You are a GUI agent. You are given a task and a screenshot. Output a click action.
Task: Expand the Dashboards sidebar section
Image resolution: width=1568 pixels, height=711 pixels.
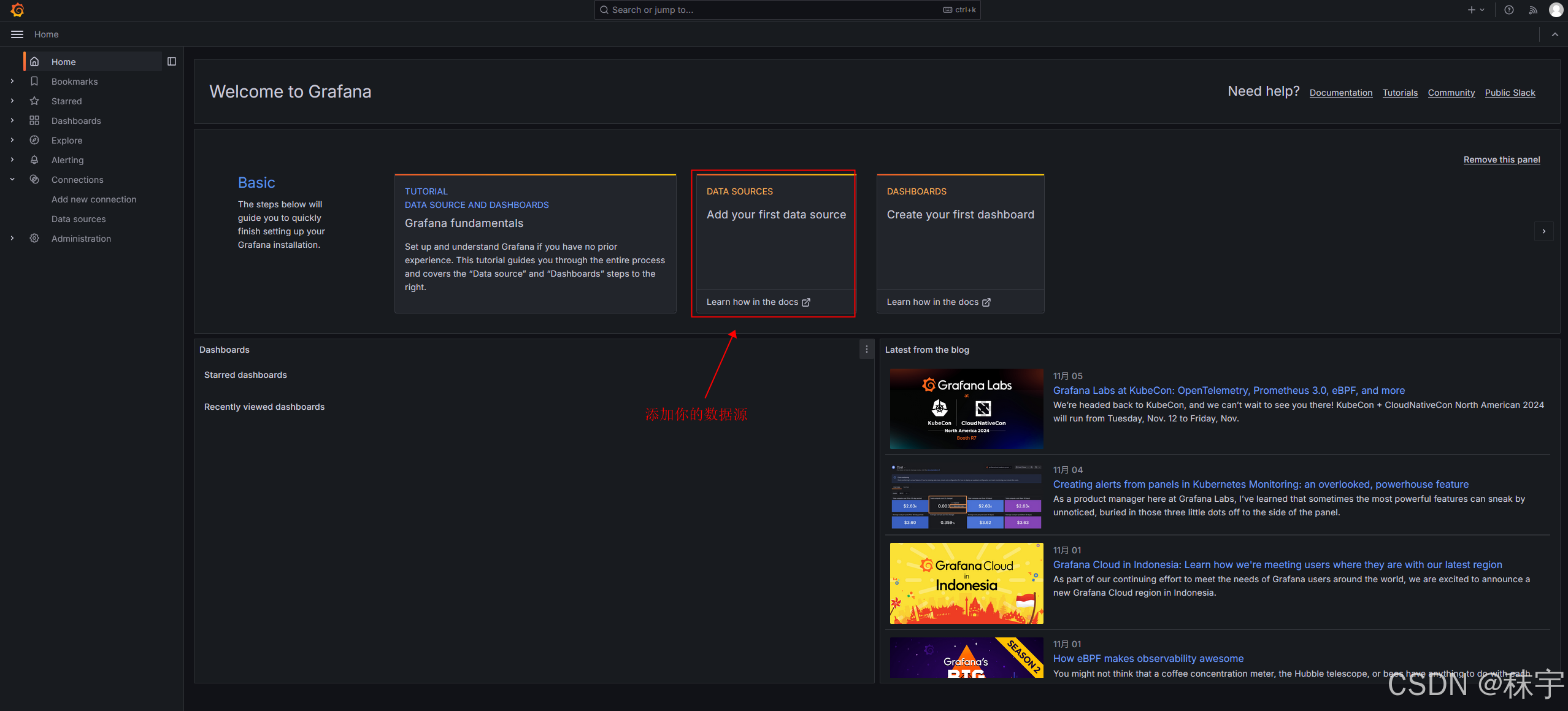tap(12, 120)
